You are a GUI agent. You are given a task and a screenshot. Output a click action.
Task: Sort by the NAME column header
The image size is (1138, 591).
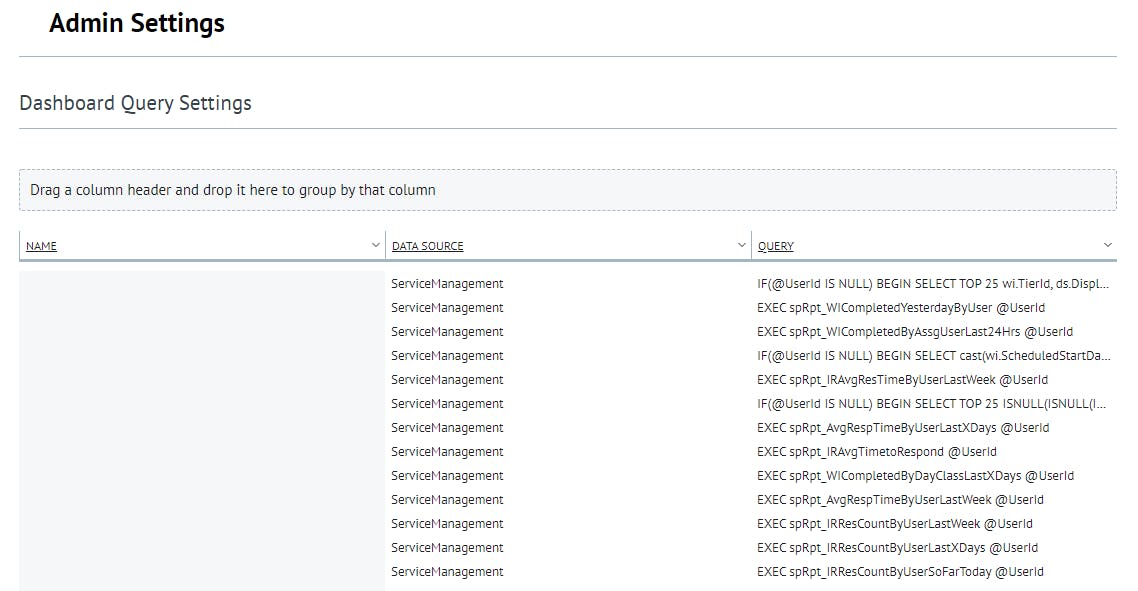(41, 246)
